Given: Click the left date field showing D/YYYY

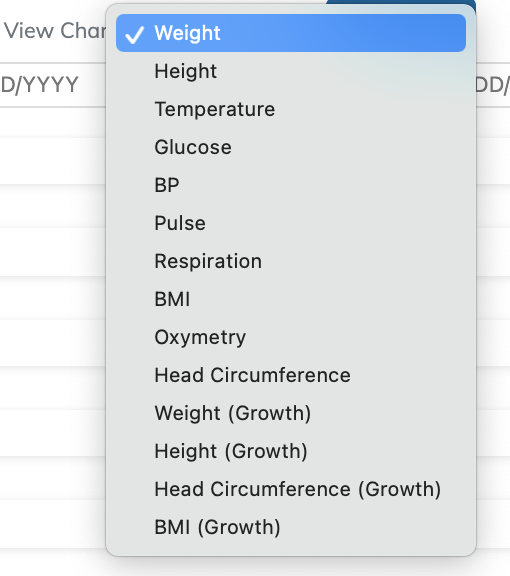Looking at the screenshot, I should point(53,85).
